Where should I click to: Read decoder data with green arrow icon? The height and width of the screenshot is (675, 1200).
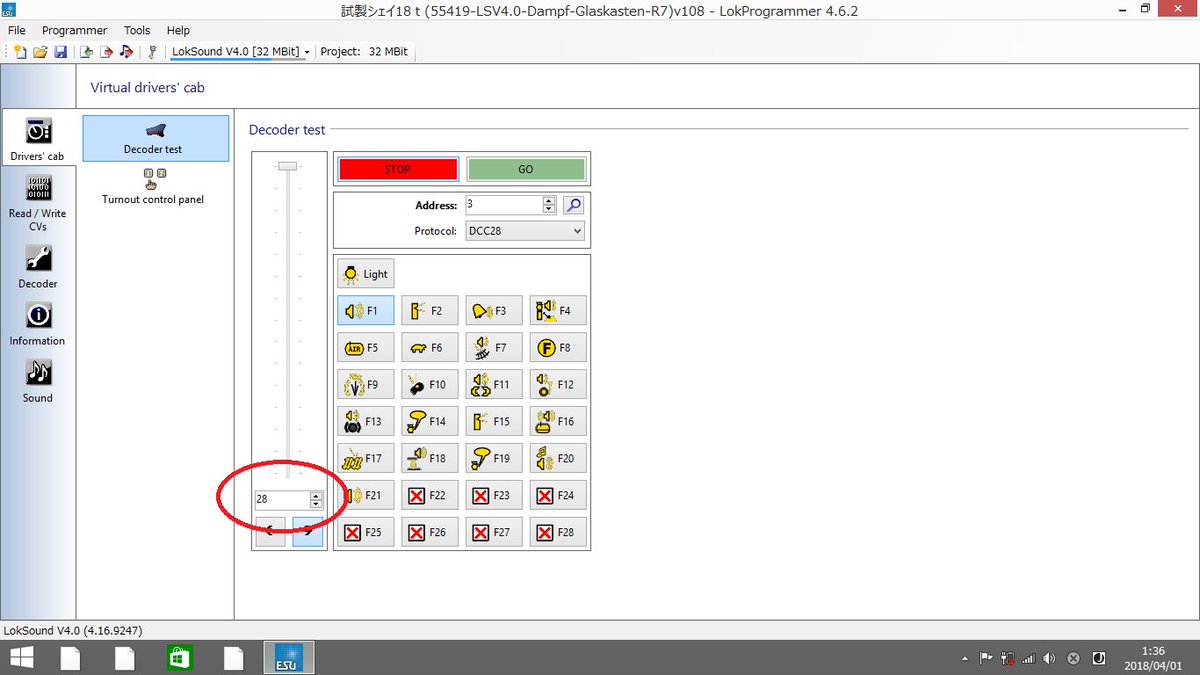point(87,52)
